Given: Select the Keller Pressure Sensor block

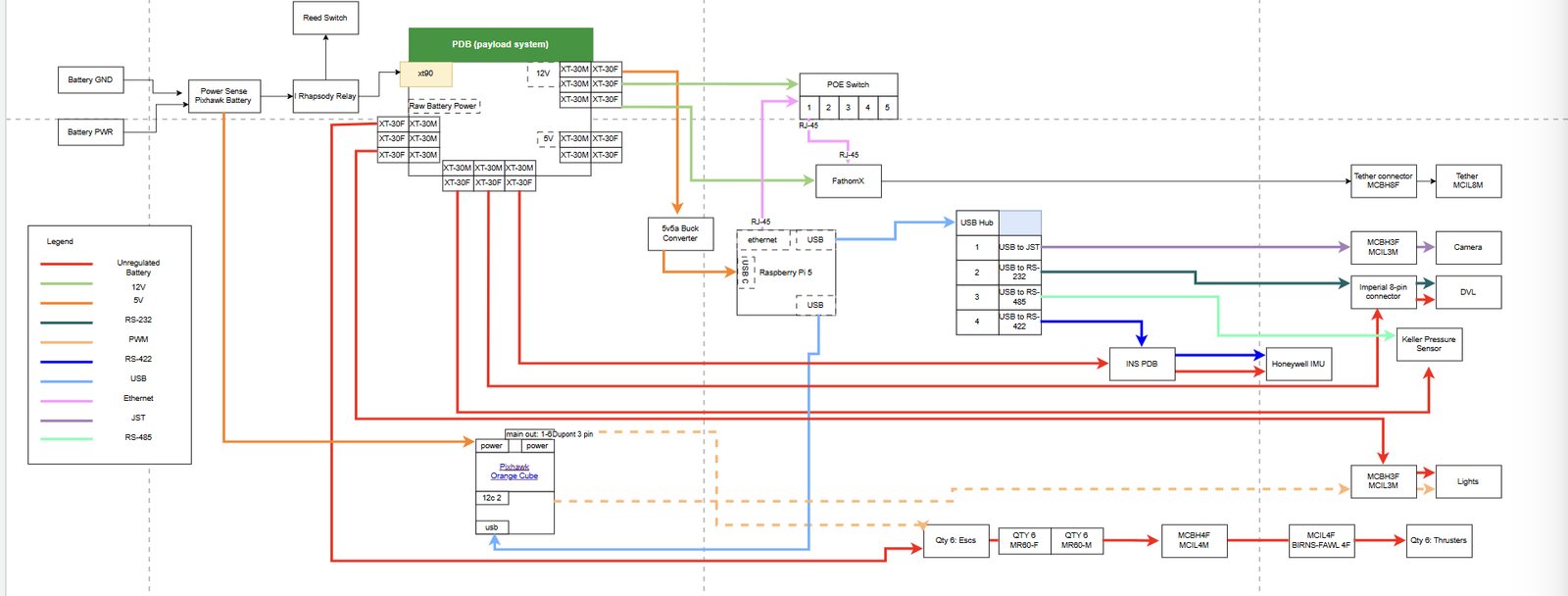Looking at the screenshot, I should pos(1429,344).
